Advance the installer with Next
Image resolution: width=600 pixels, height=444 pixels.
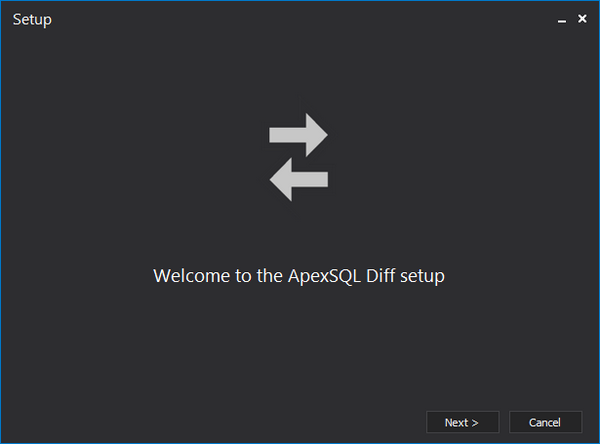[462, 422]
